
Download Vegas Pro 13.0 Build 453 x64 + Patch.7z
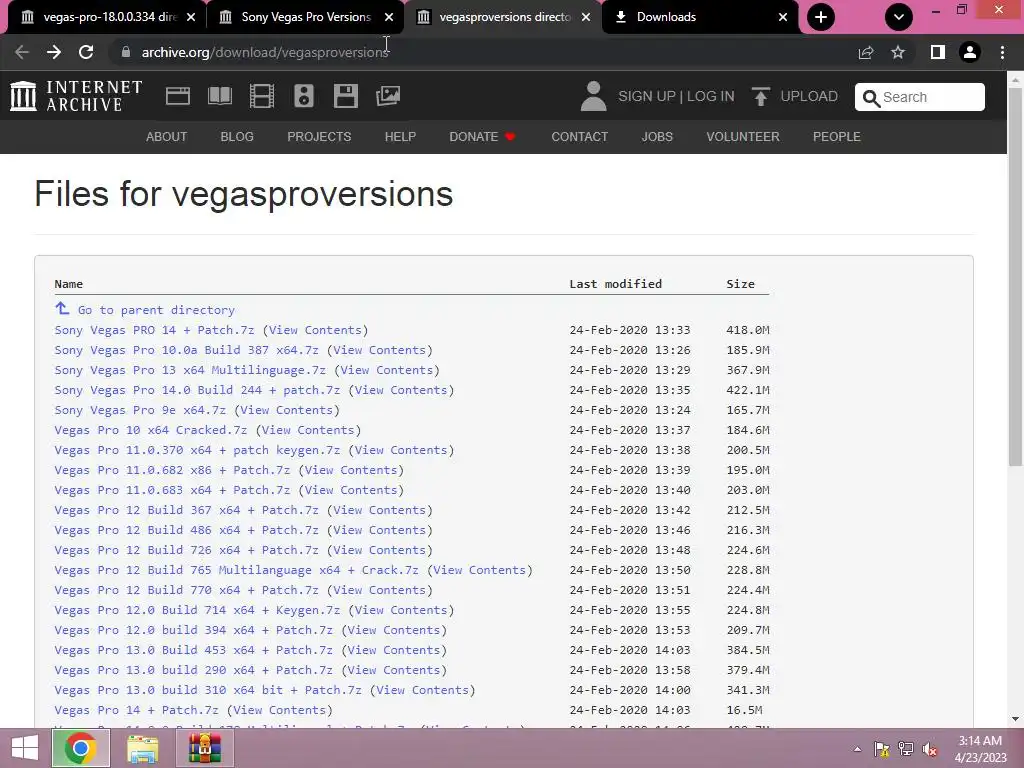point(193,650)
